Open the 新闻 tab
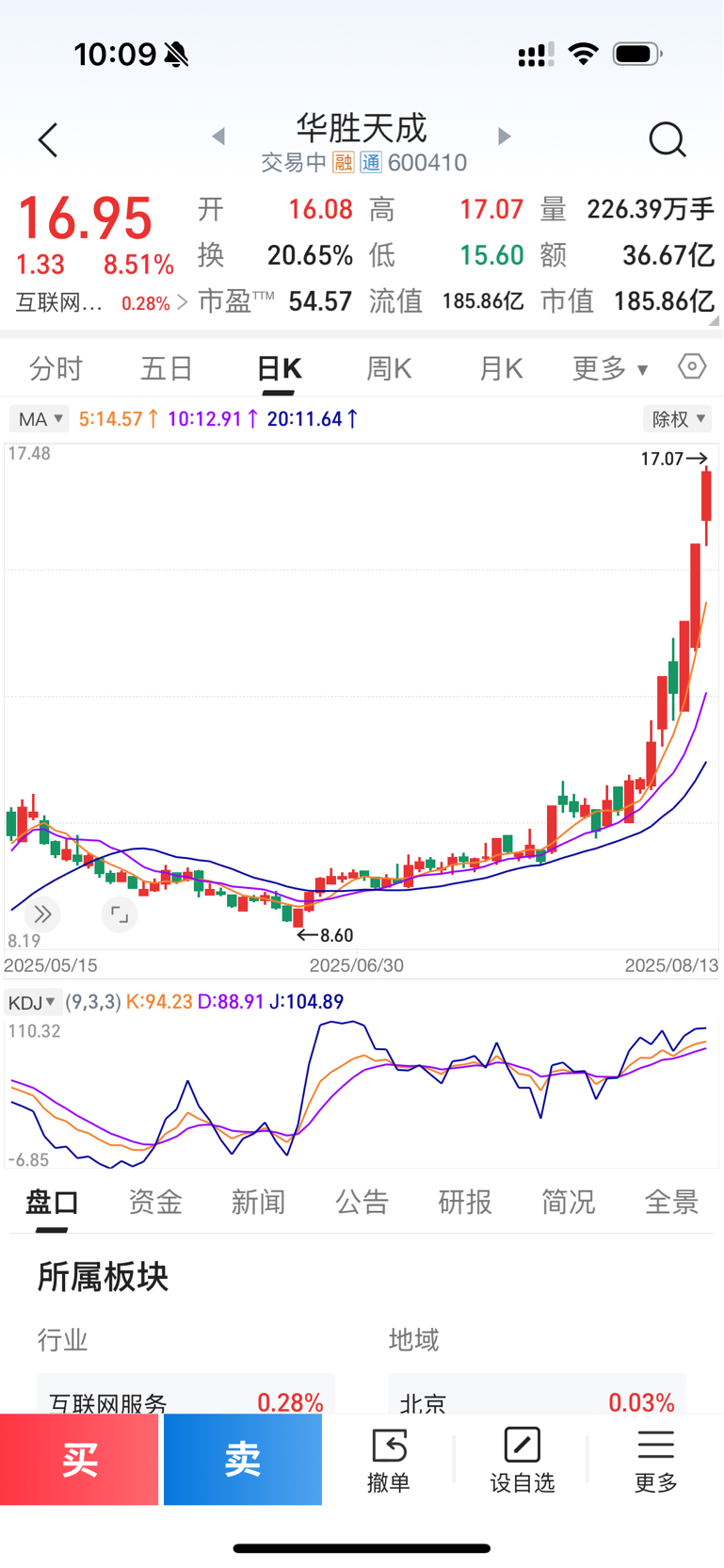 click(259, 1202)
